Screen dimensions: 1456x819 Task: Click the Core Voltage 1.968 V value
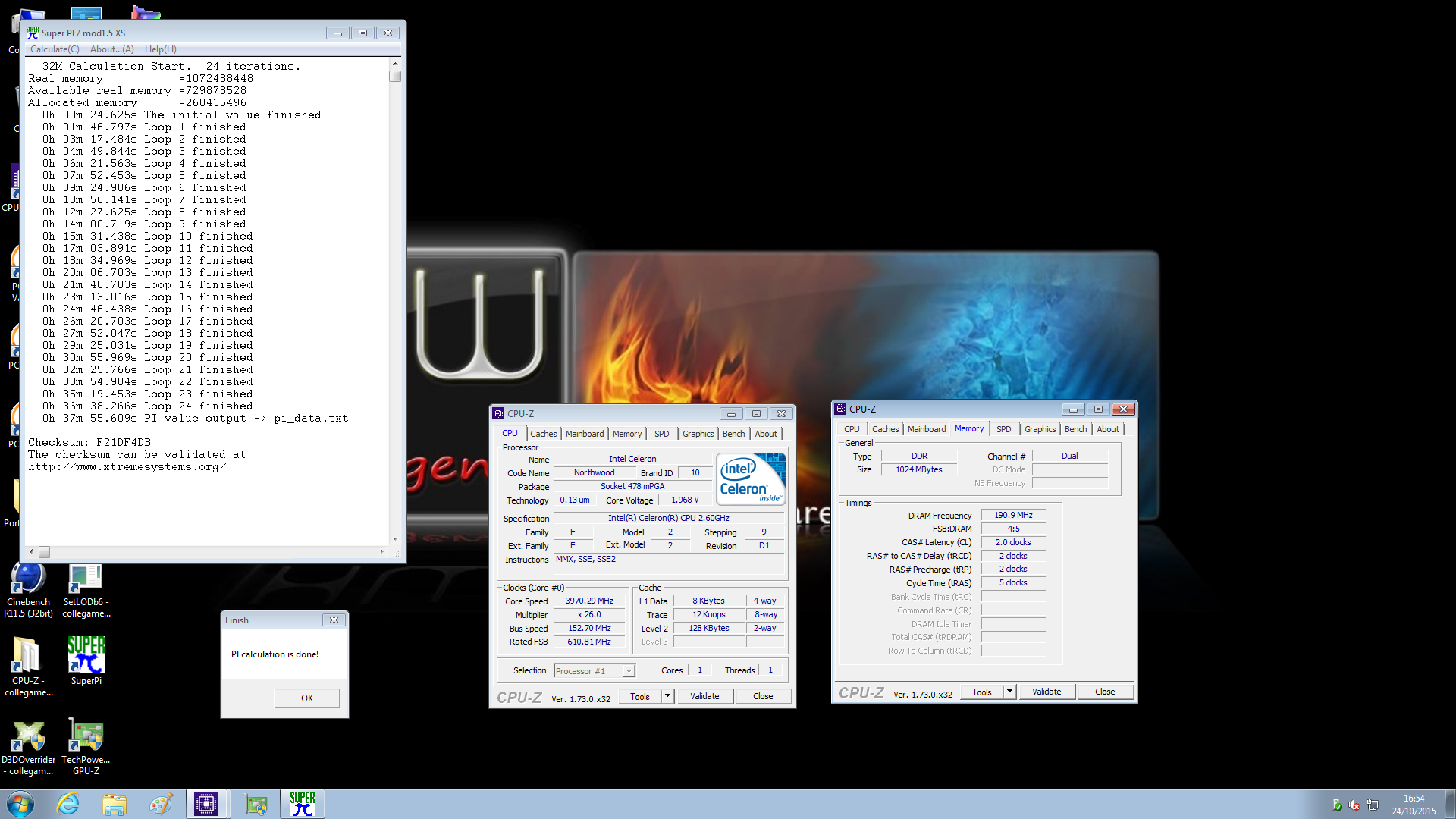(x=685, y=500)
